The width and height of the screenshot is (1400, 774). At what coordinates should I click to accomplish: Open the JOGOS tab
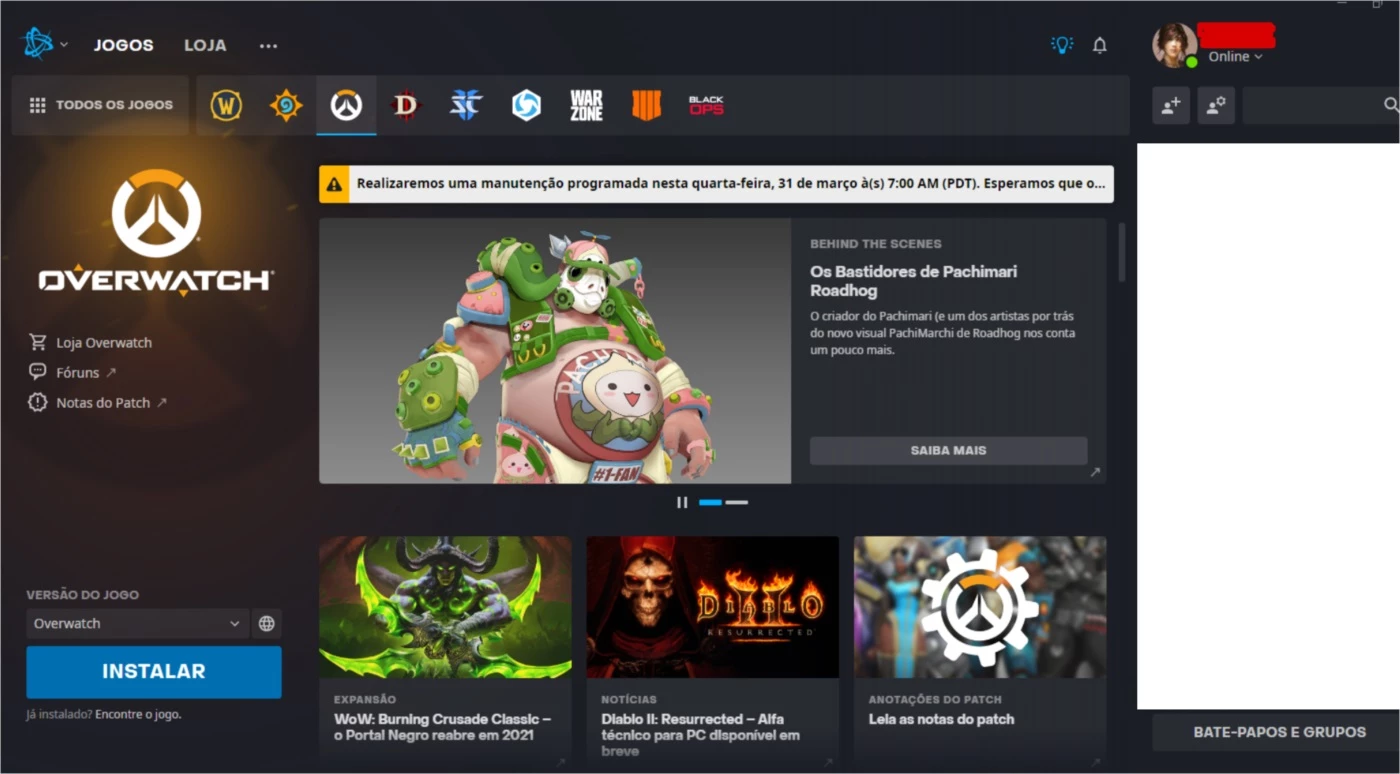coord(124,45)
